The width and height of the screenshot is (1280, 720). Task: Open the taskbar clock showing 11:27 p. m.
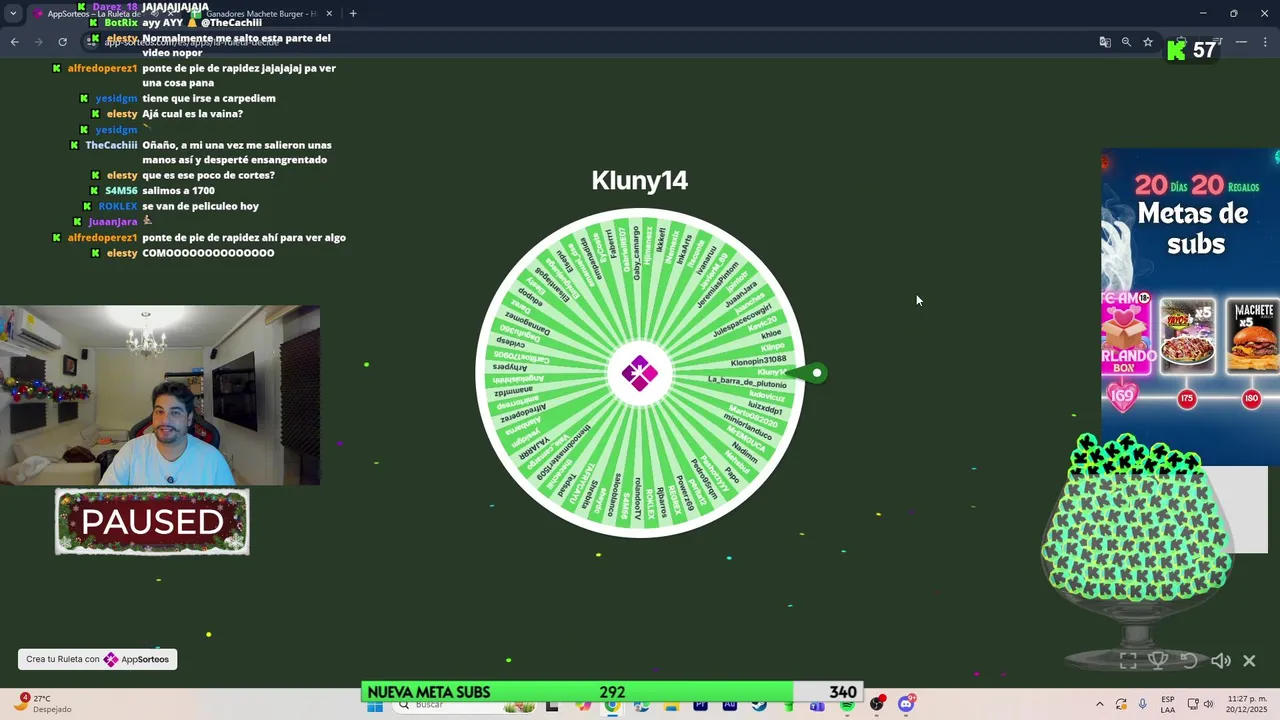(x=1247, y=704)
